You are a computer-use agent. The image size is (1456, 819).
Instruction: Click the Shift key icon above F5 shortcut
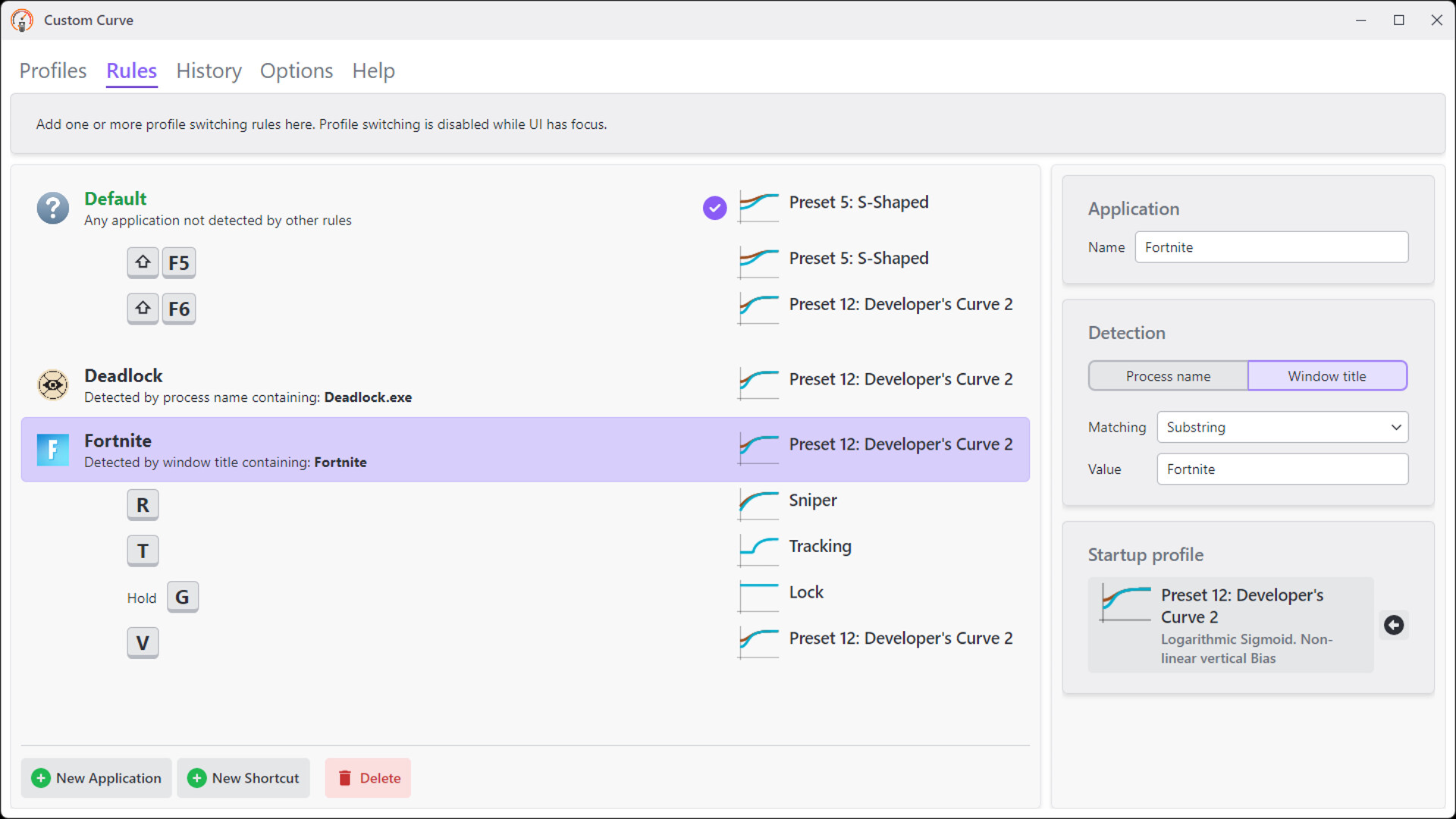point(143,262)
